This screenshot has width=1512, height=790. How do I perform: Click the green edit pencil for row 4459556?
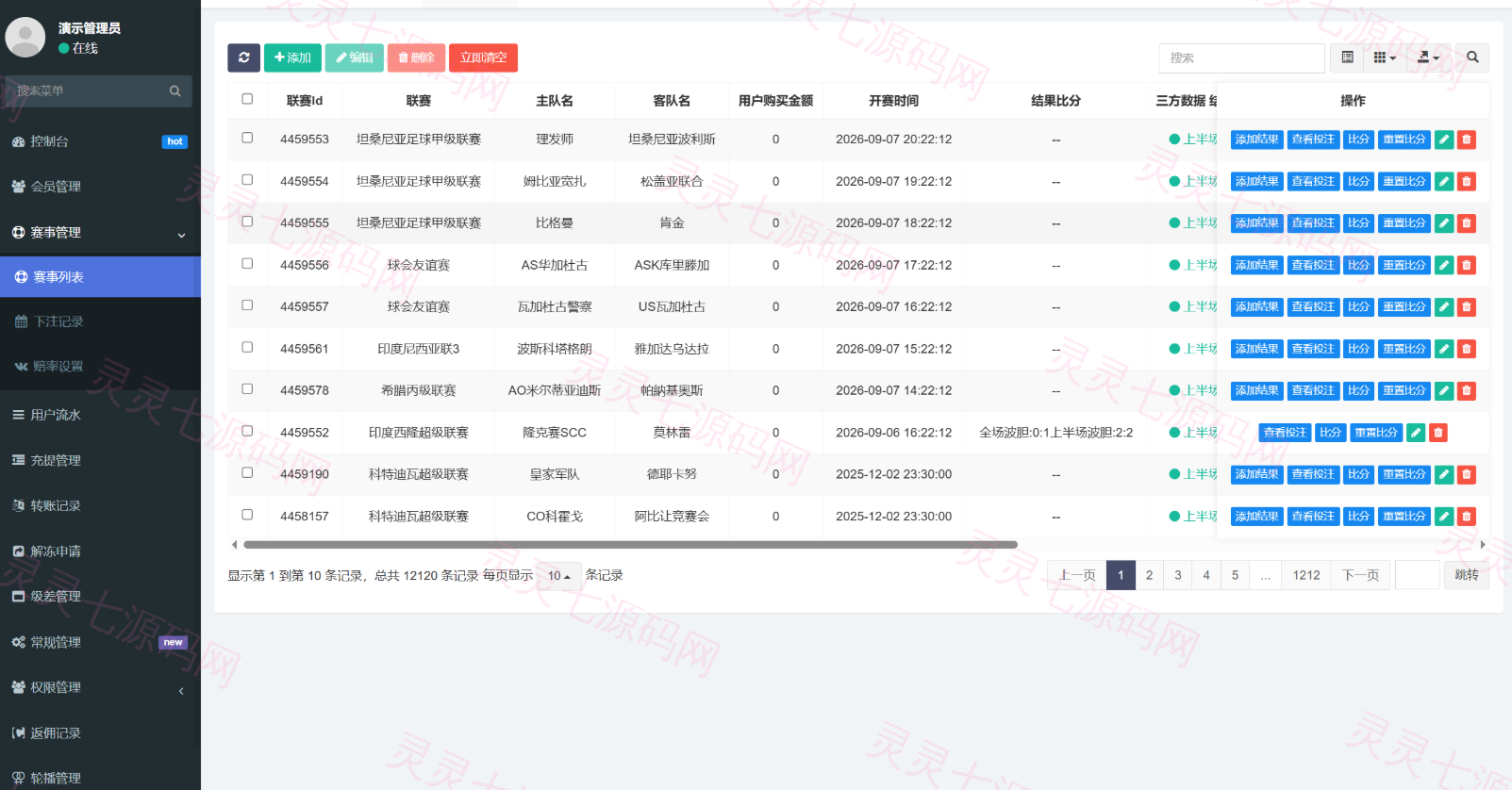click(1444, 265)
